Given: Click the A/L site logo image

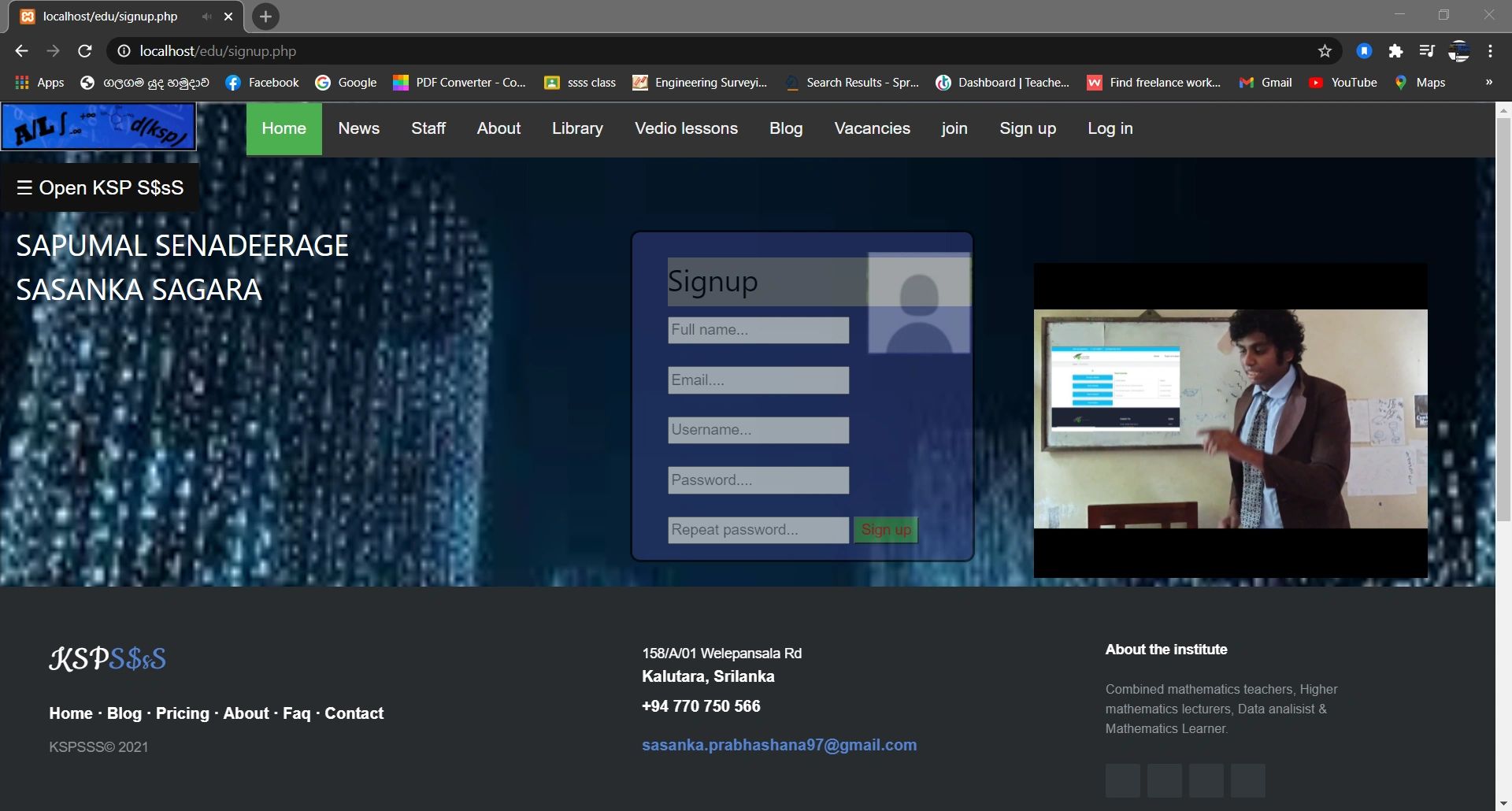Looking at the screenshot, I should (98, 127).
